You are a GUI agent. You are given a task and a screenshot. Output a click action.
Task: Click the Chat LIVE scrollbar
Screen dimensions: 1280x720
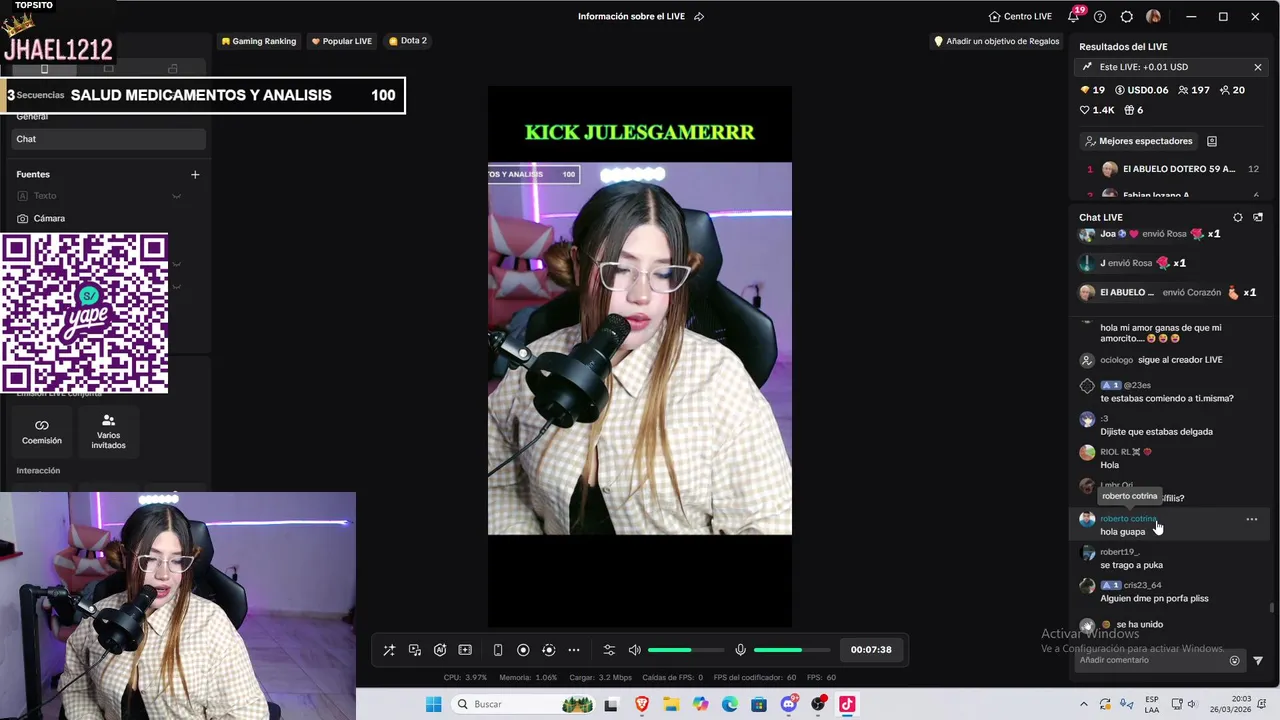(x=1272, y=606)
